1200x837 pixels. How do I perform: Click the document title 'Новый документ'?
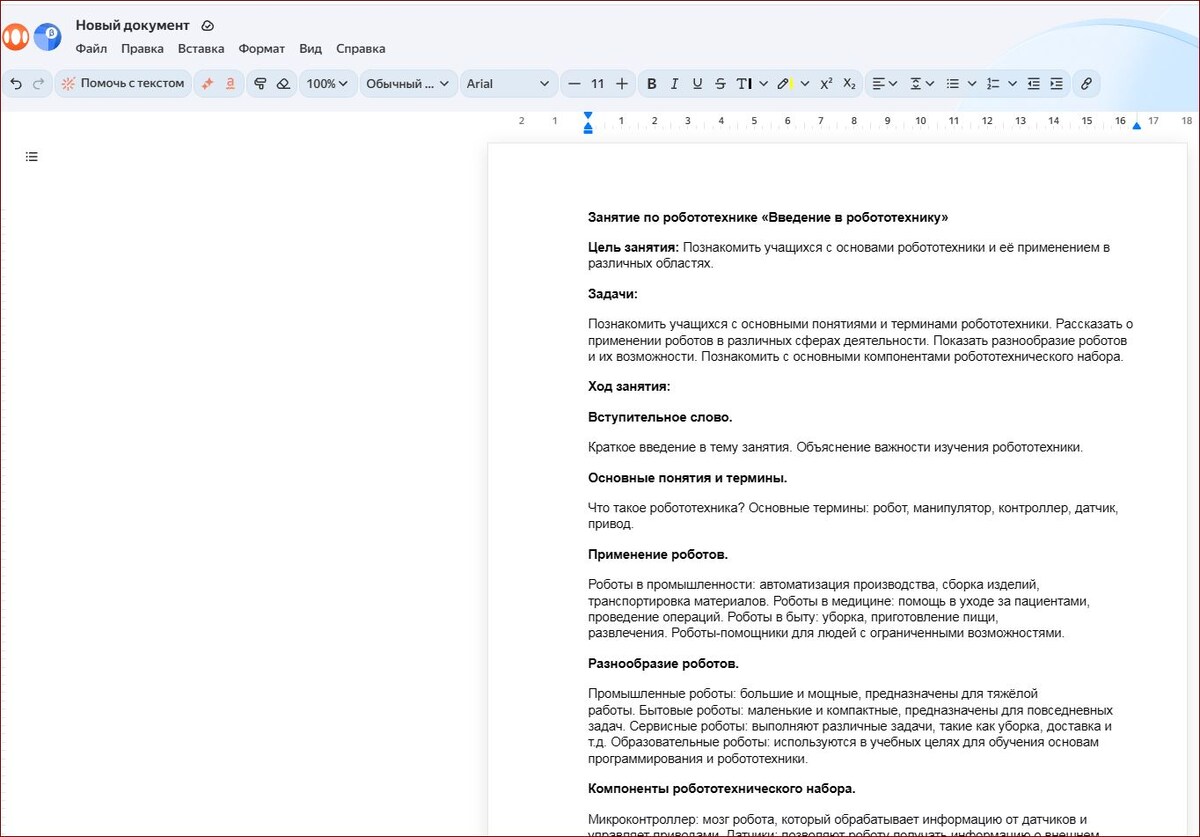coord(132,25)
